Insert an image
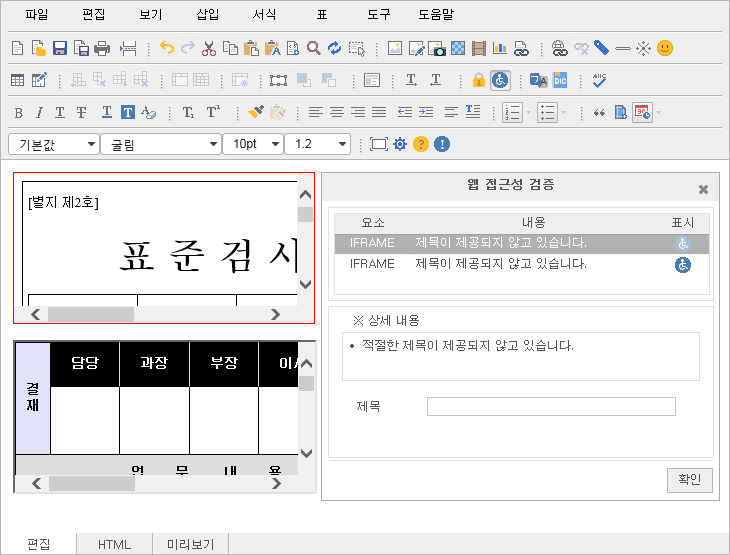The width and height of the screenshot is (730, 555). 395,48
